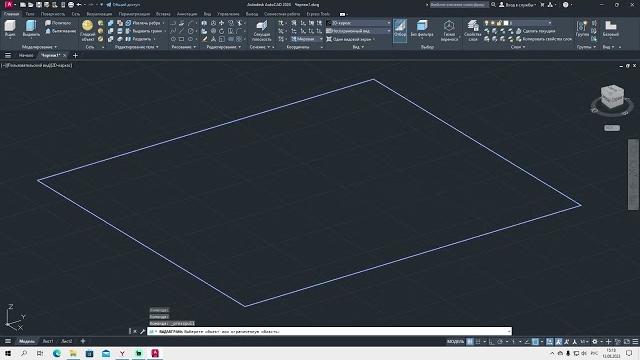Screen dimensions: 640x360
Task: Expand the Drawing (Рисование) panel
Action: (x=184, y=47)
